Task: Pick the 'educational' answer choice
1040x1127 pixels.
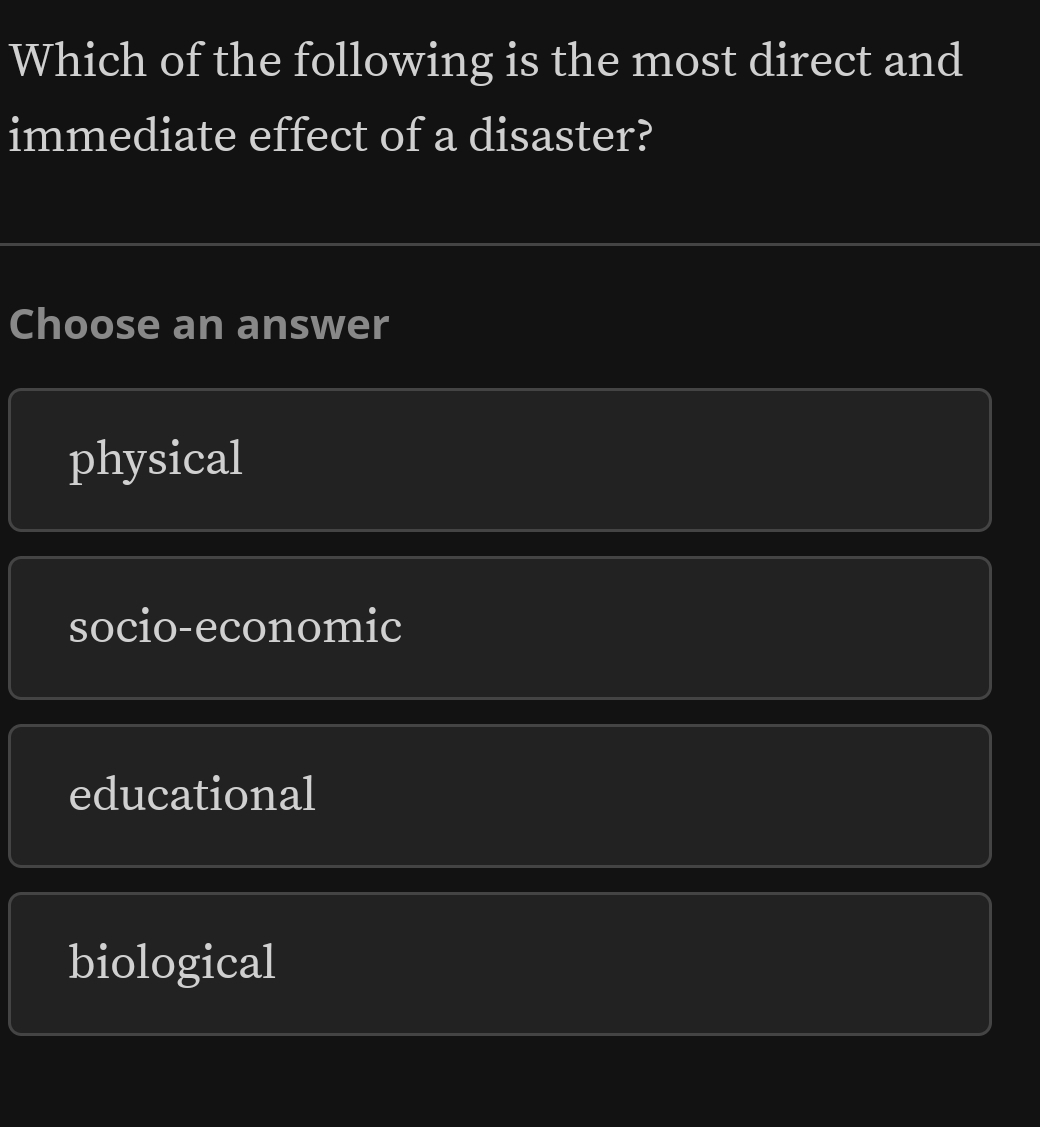Action: coord(499,796)
